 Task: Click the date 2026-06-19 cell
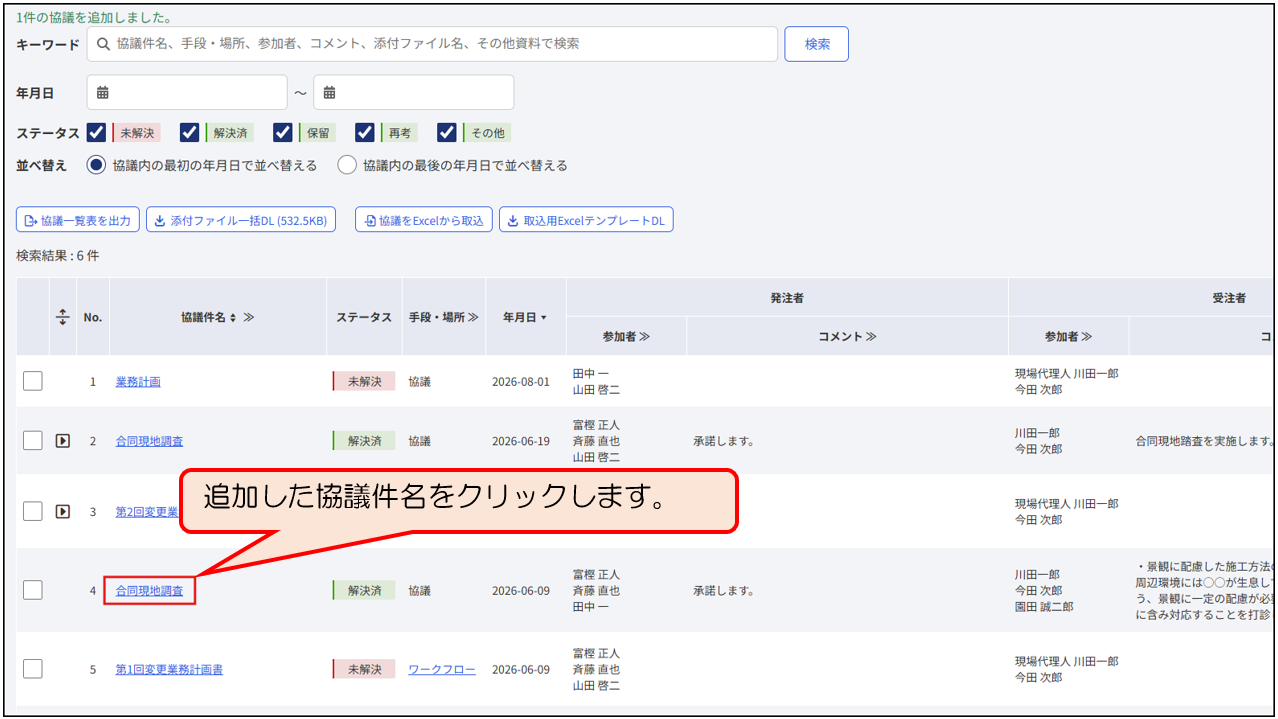(x=521, y=441)
